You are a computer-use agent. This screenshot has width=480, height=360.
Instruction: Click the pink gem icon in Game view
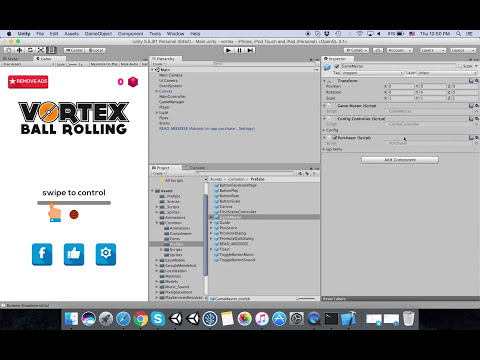[133, 82]
